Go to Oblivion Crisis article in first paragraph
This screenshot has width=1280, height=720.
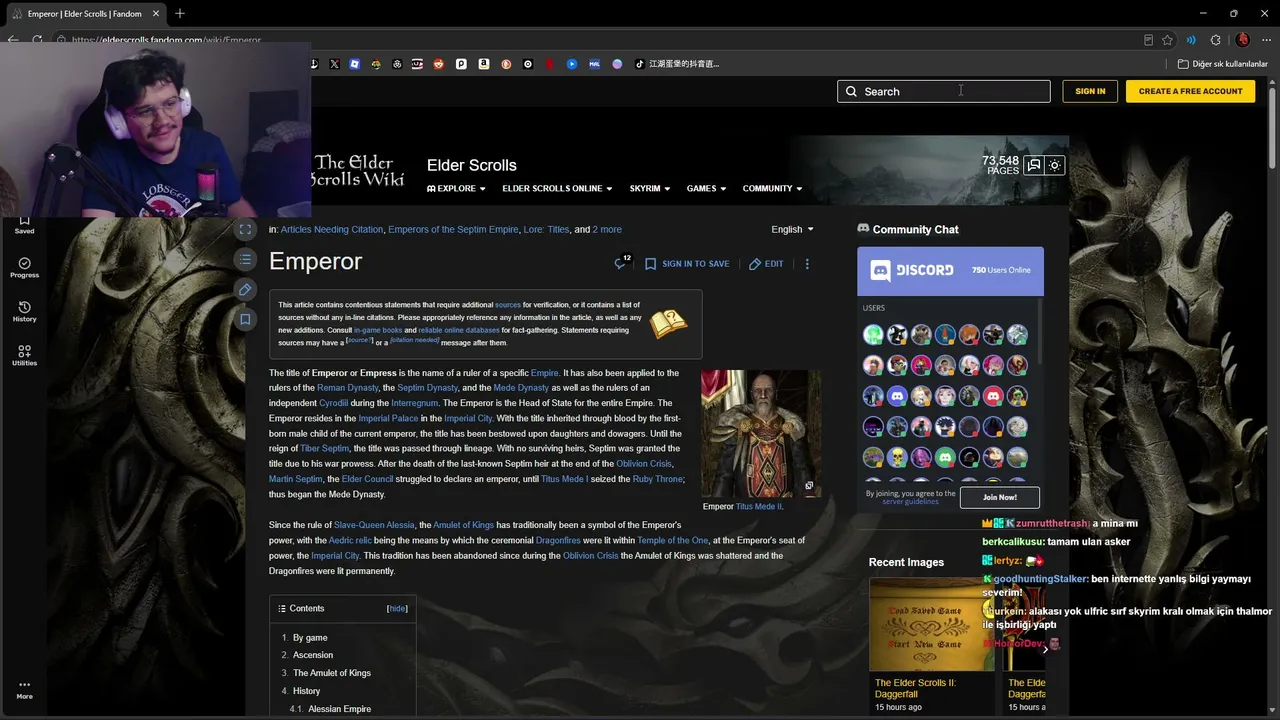coord(644,464)
